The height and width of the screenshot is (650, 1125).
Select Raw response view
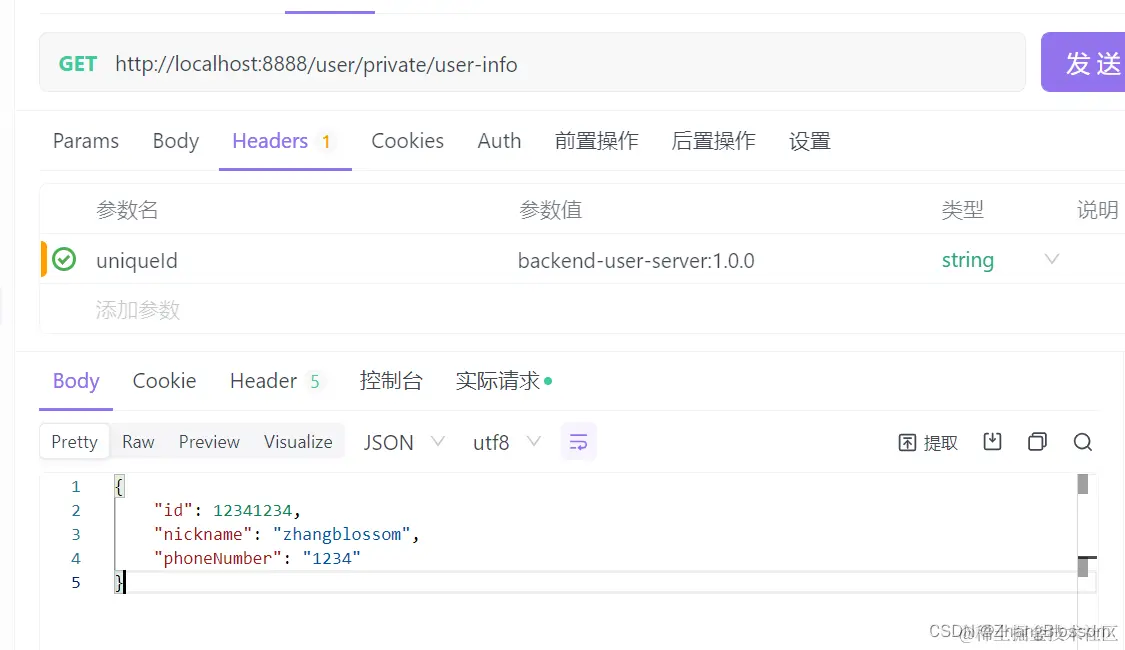138,441
